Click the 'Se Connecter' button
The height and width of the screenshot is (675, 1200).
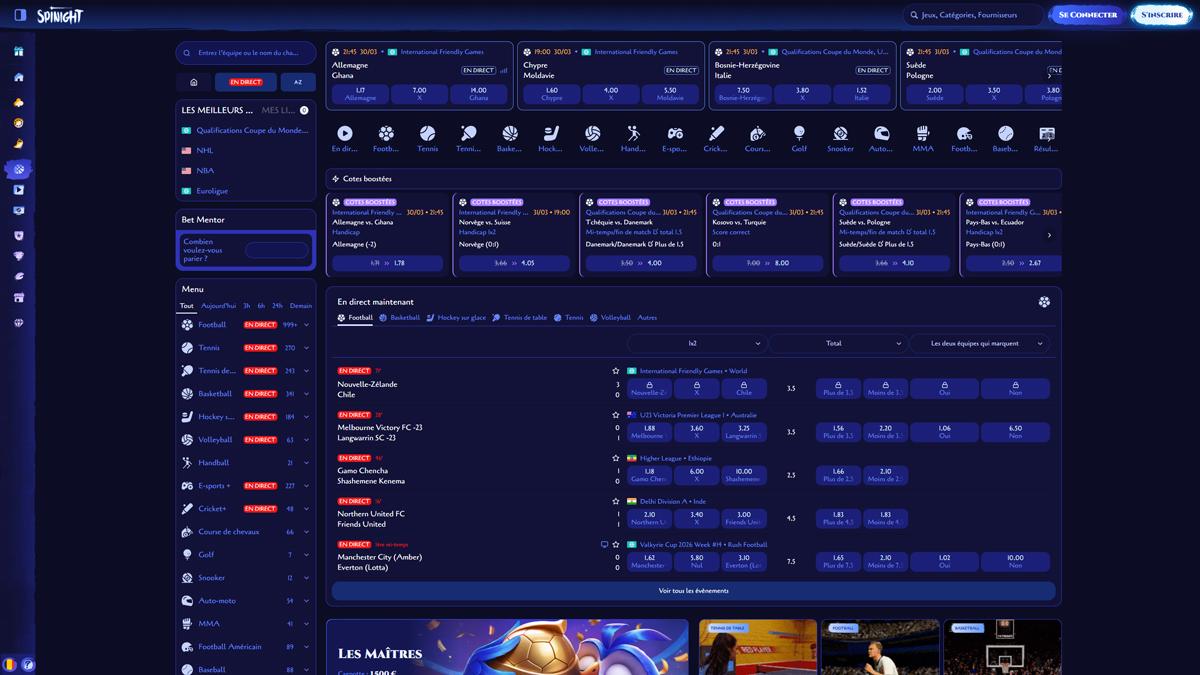1087,15
